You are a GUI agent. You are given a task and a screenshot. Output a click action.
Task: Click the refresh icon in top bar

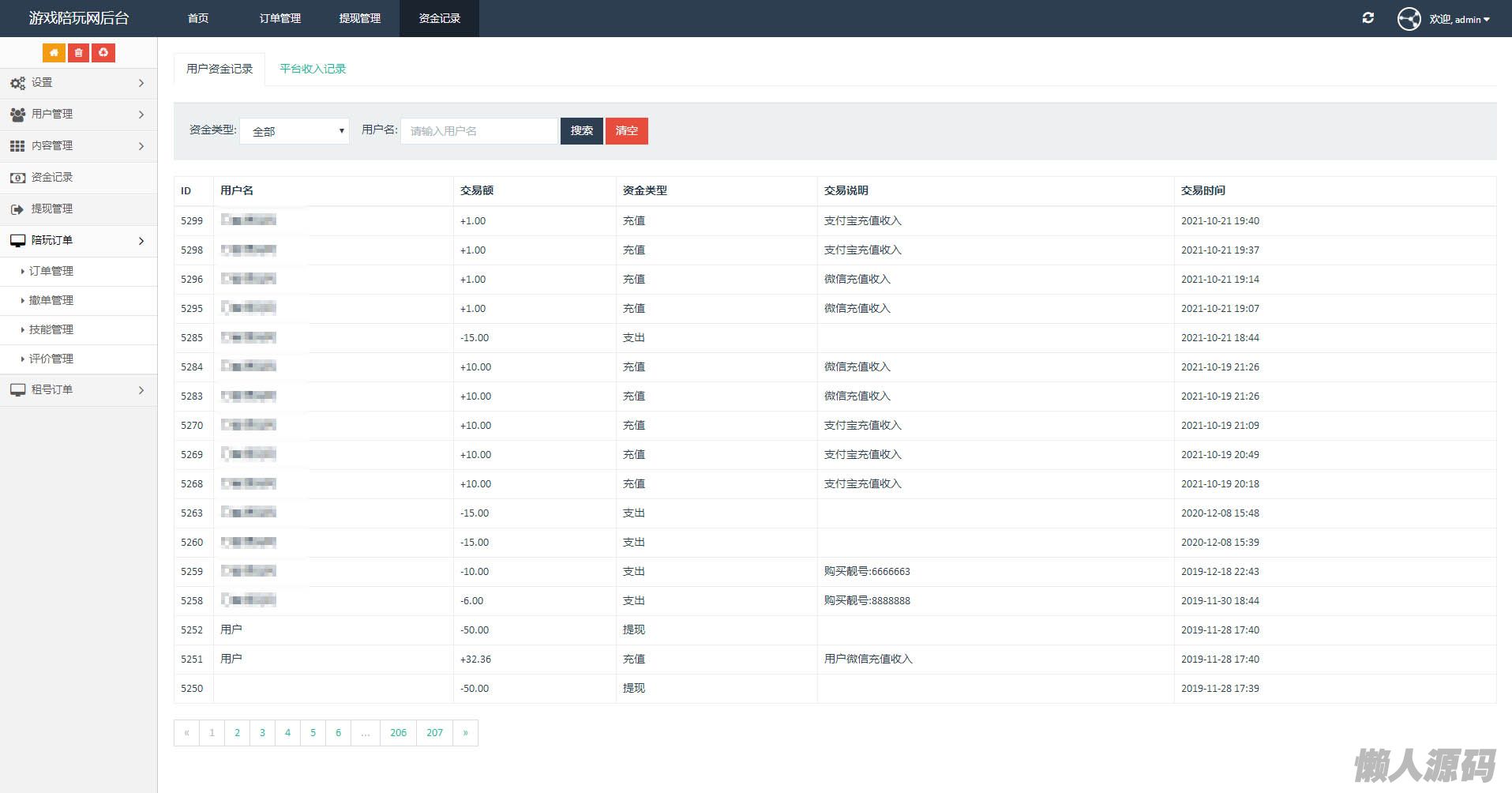[x=1368, y=18]
